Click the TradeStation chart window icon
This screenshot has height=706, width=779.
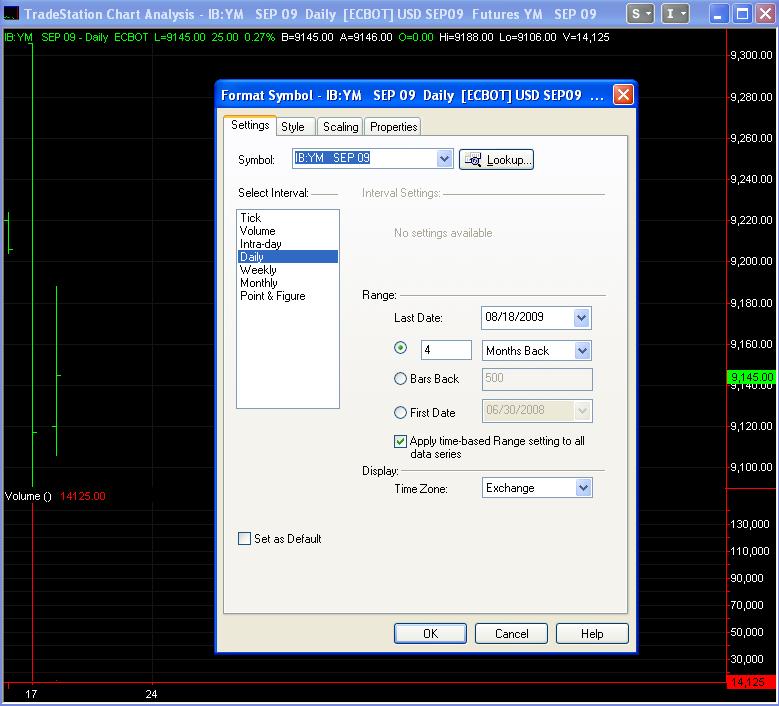coord(11,13)
